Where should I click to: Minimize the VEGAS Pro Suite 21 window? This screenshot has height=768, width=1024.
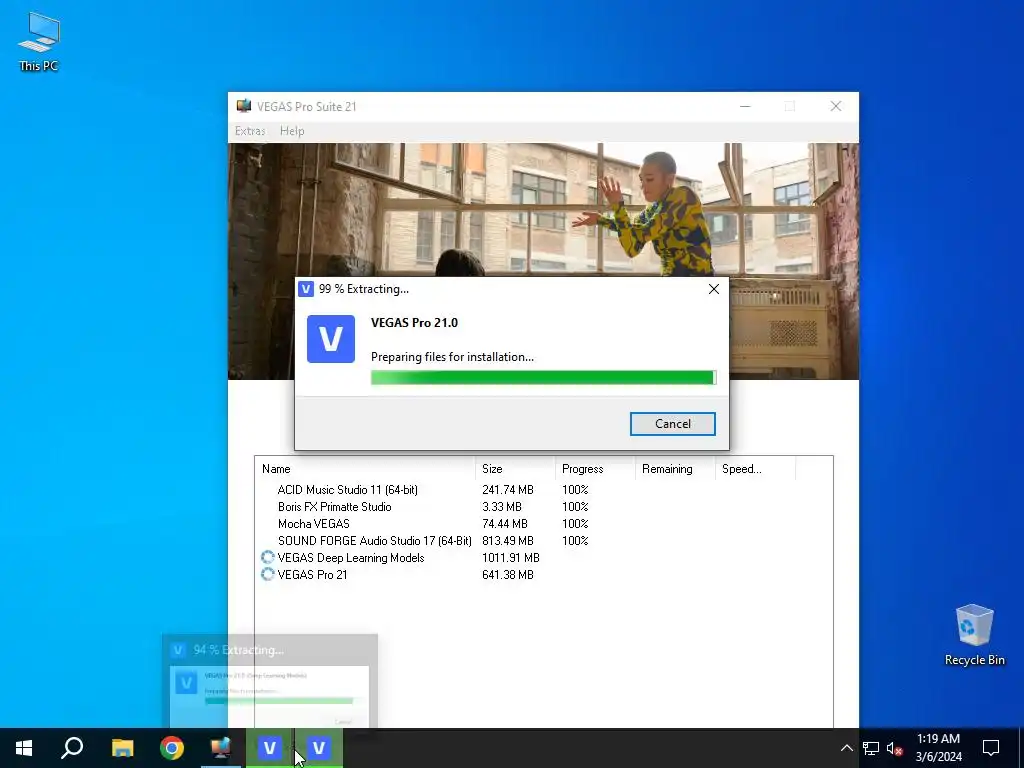tap(744, 106)
